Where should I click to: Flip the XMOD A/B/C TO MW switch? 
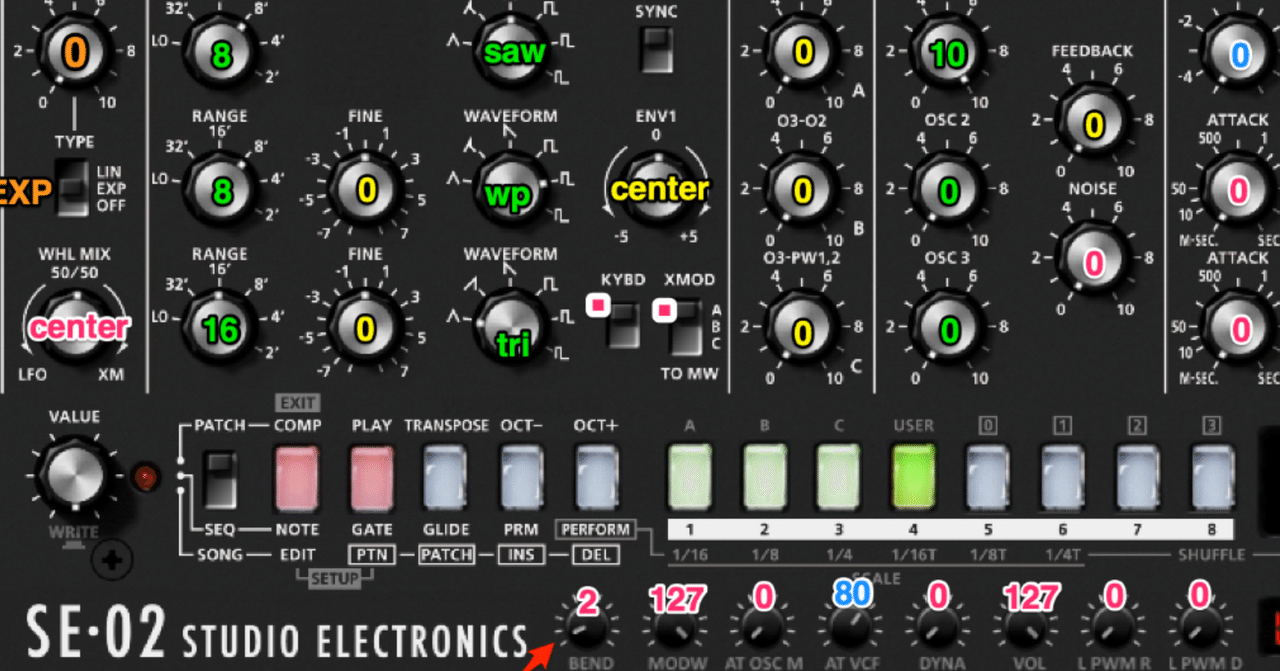[687, 328]
